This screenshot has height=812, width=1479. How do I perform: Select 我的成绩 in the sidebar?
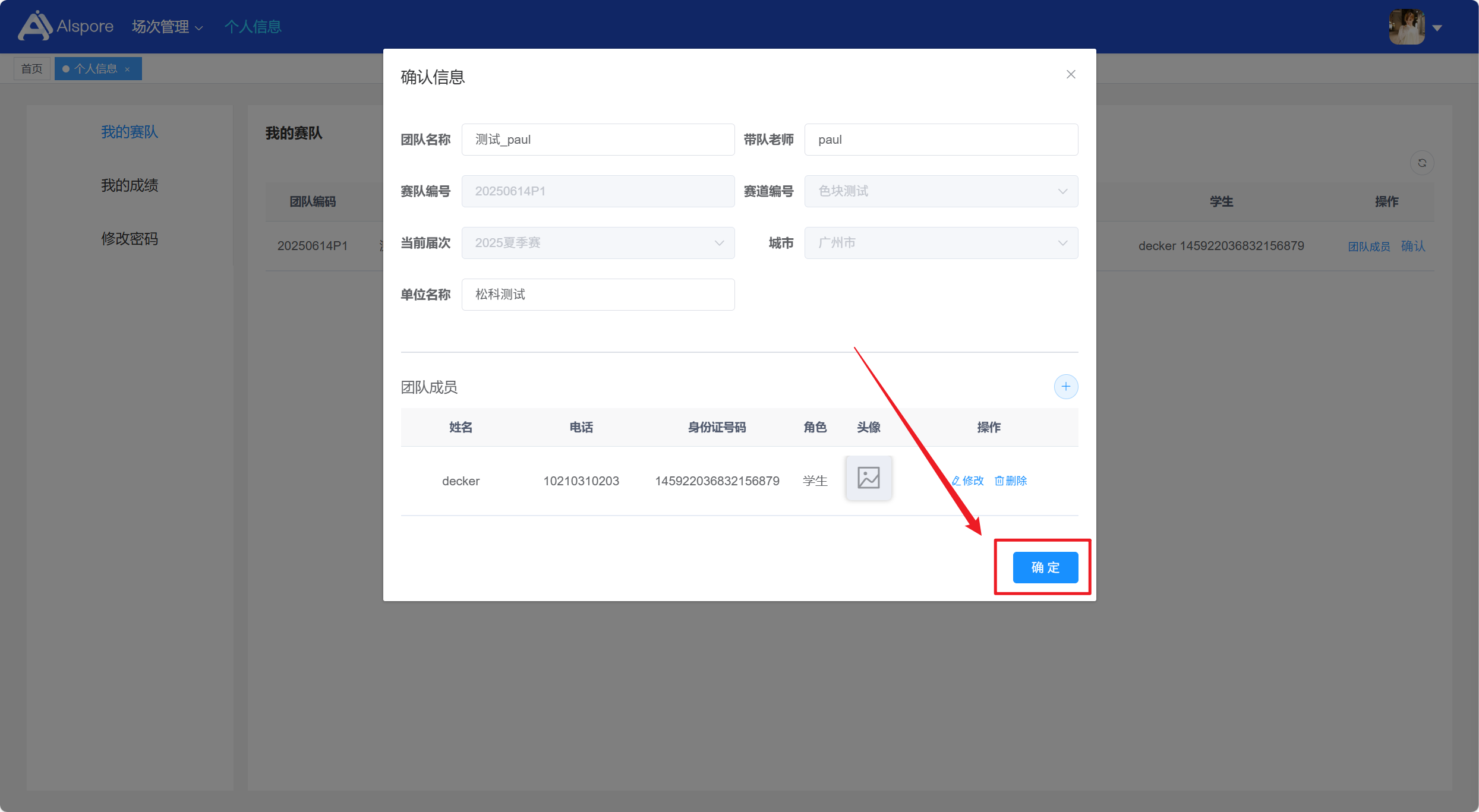(x=130, y=185)
